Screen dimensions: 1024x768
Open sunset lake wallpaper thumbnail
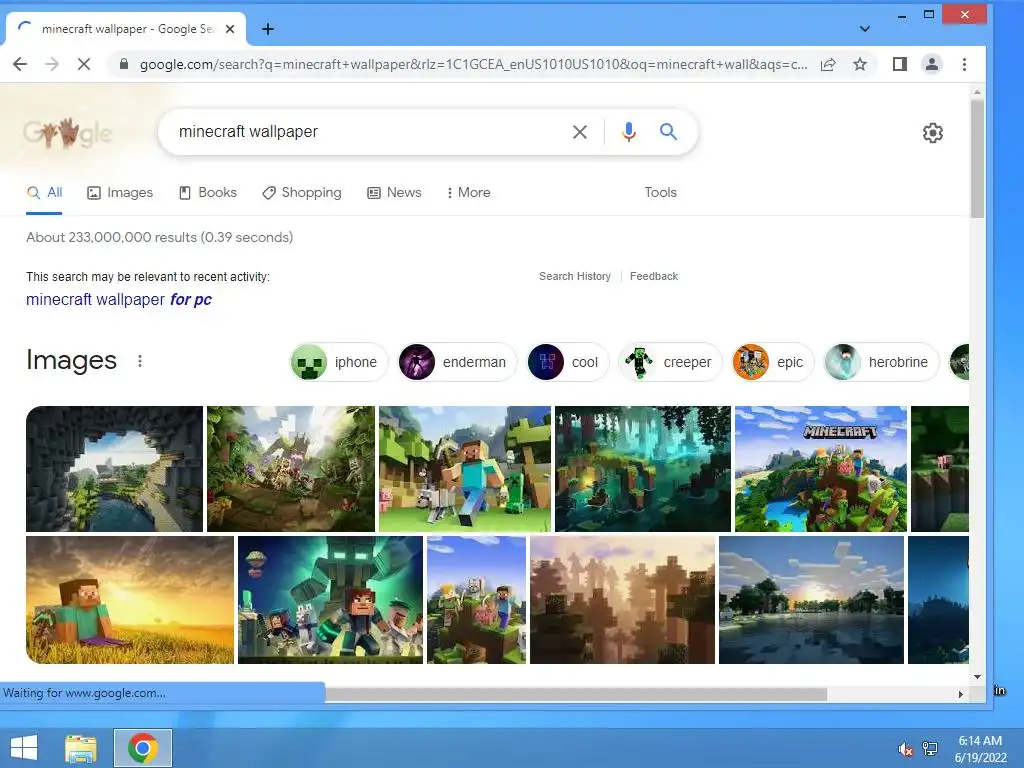tap(811, 600)
